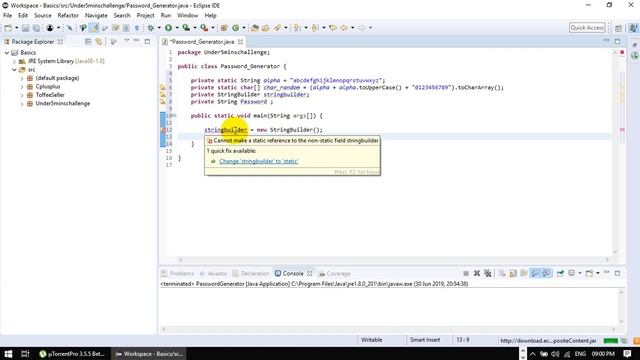Image resolution: width=640 pixels, height=360 pixels.
Task: Switch to the Coverage tab
Action: 335,273
